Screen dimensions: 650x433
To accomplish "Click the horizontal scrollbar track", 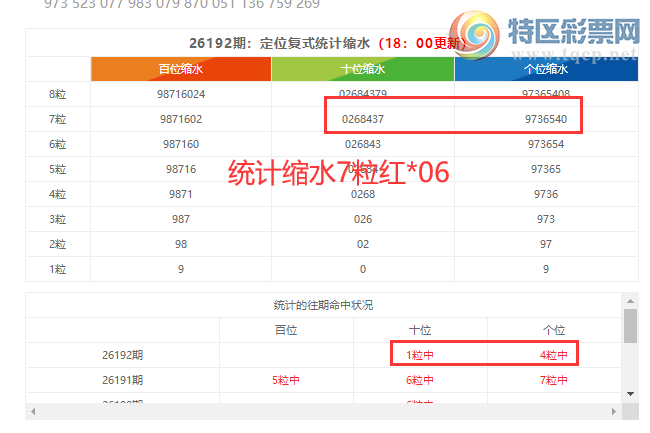I will [x=323, y=411].
